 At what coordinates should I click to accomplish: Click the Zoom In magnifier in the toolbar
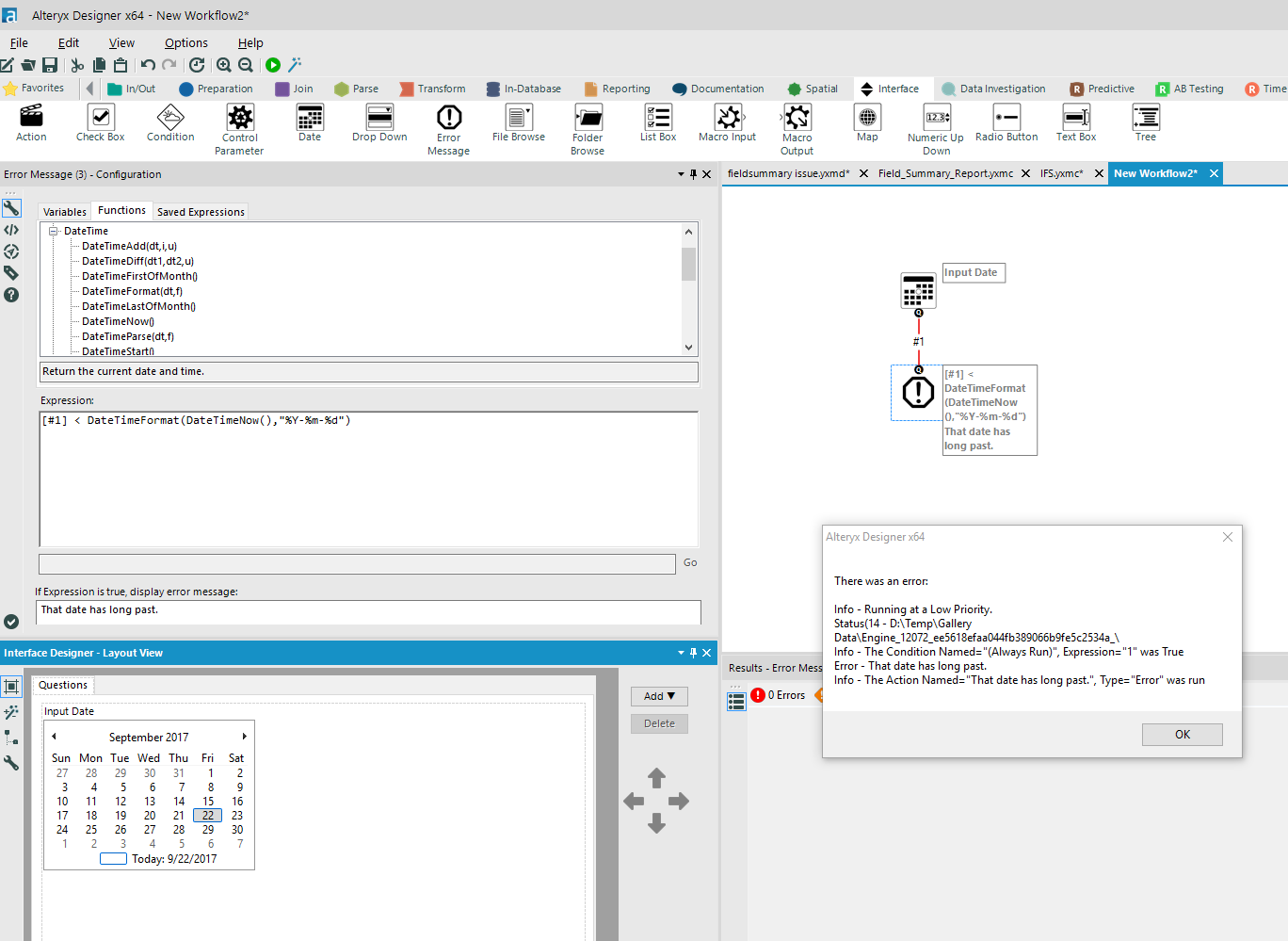point(224,65)
